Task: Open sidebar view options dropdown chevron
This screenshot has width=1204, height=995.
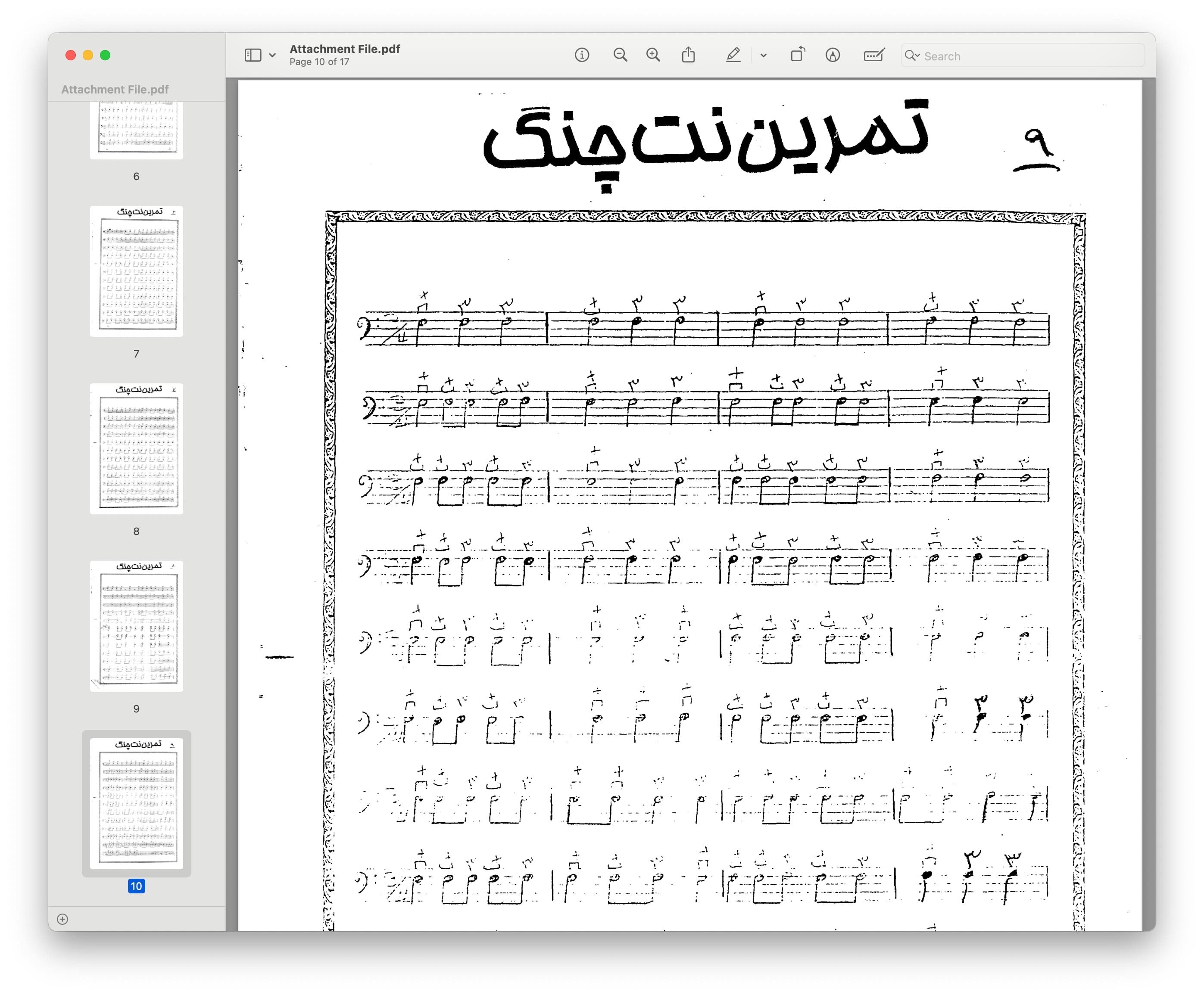Action: (x=272, y=56)
